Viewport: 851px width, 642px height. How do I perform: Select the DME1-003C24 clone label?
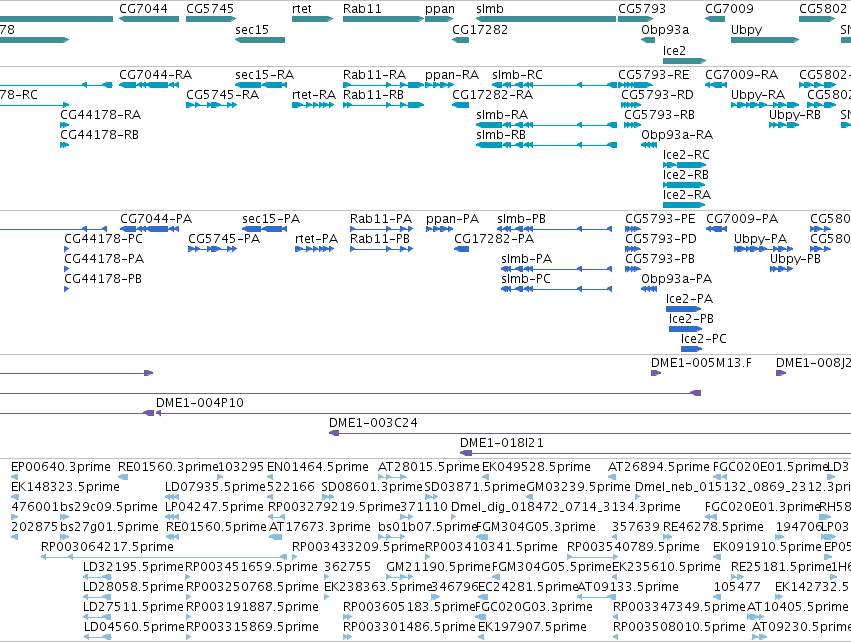click(373, 423)
